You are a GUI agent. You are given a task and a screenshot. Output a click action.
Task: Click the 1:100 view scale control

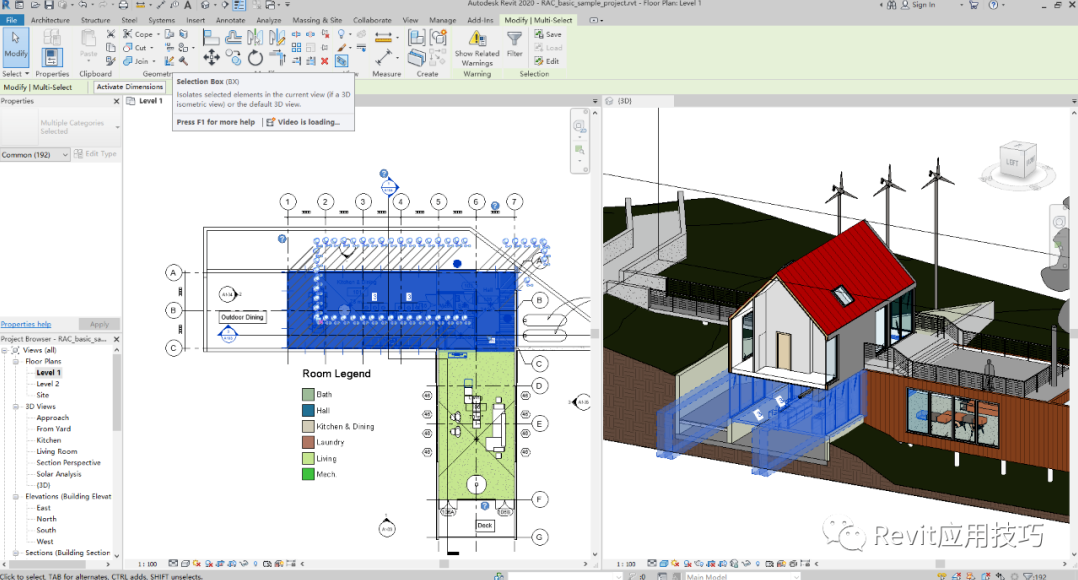[x=147, y=564]
